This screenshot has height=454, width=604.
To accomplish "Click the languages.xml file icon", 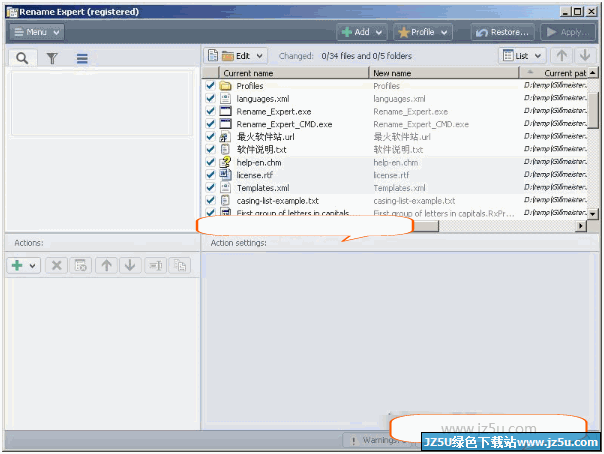I will [x=225, y=98].
